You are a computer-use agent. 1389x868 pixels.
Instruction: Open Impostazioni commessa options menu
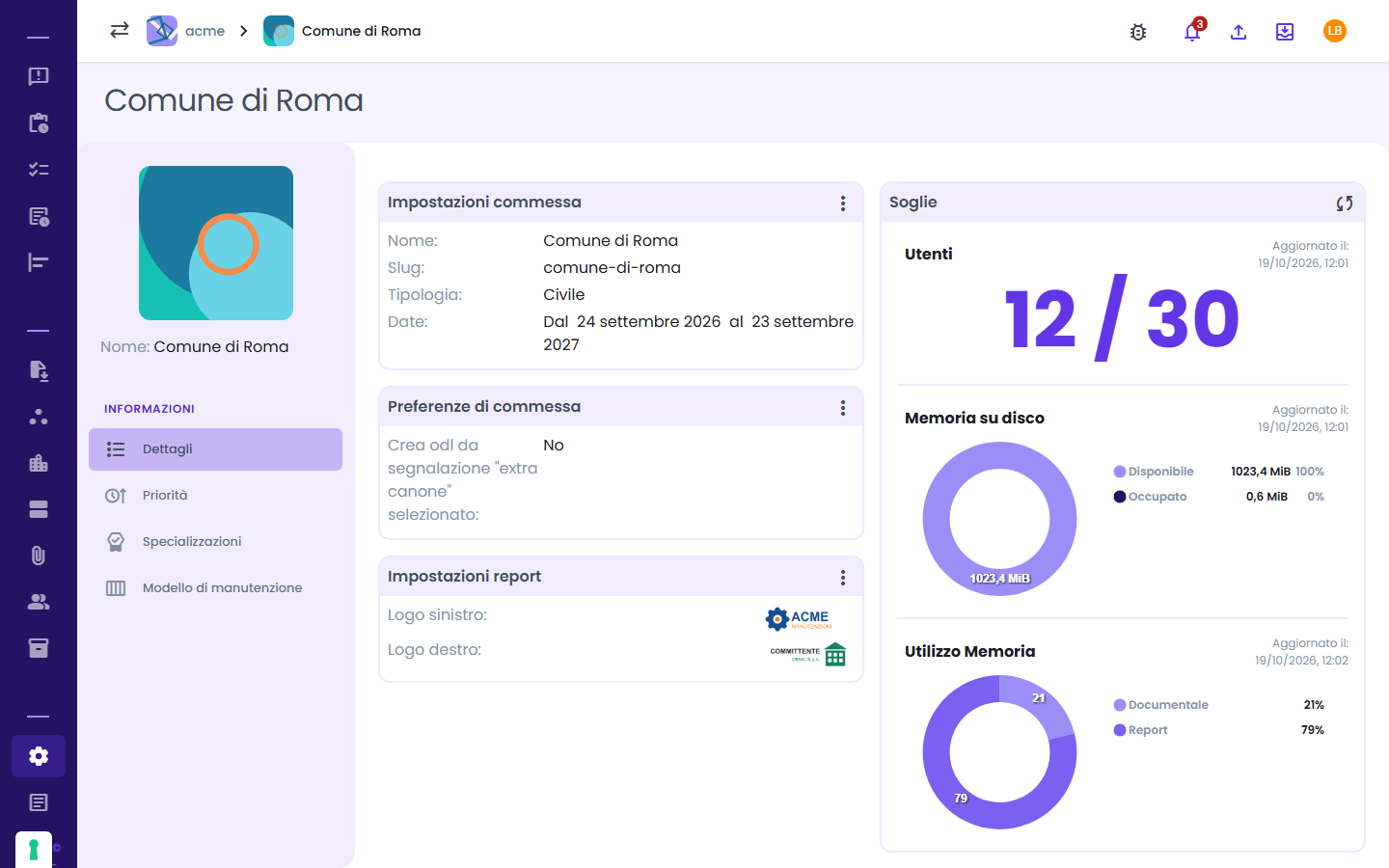click(843, 203)
